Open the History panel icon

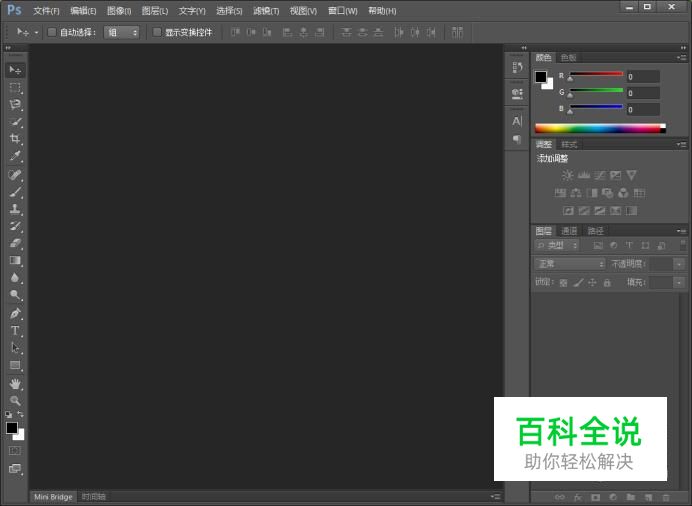click(517, 67)
